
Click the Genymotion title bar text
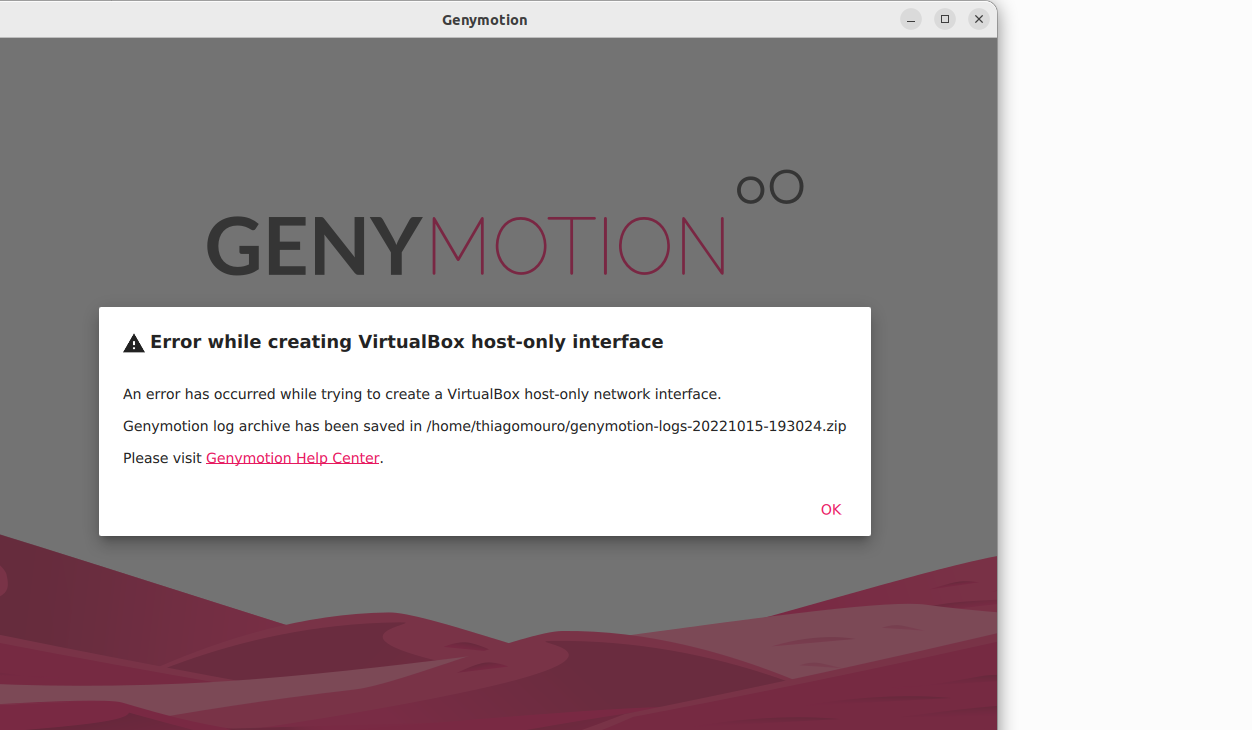pos(485,20)
